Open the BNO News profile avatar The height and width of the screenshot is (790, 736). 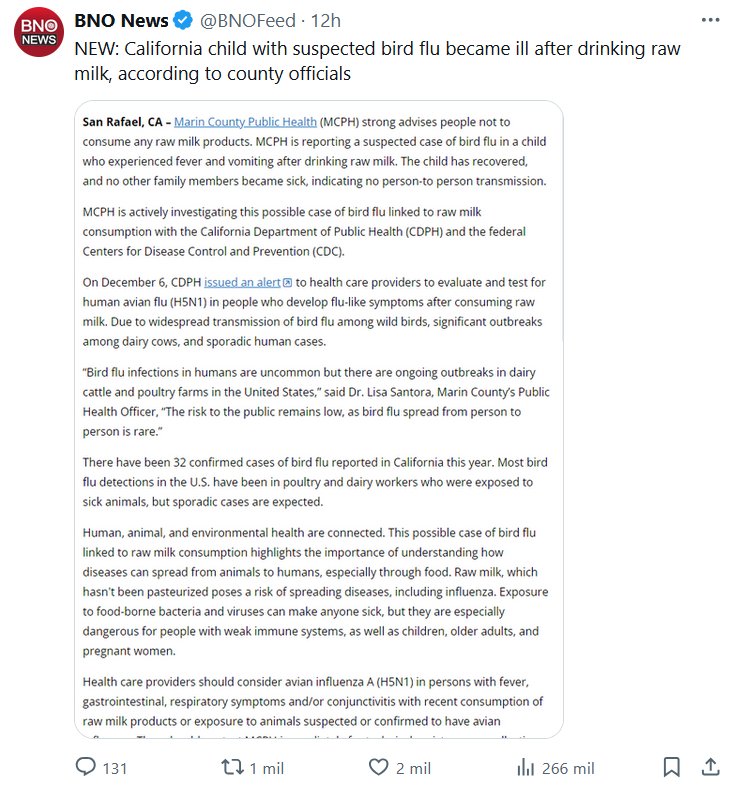coord(39,32)
